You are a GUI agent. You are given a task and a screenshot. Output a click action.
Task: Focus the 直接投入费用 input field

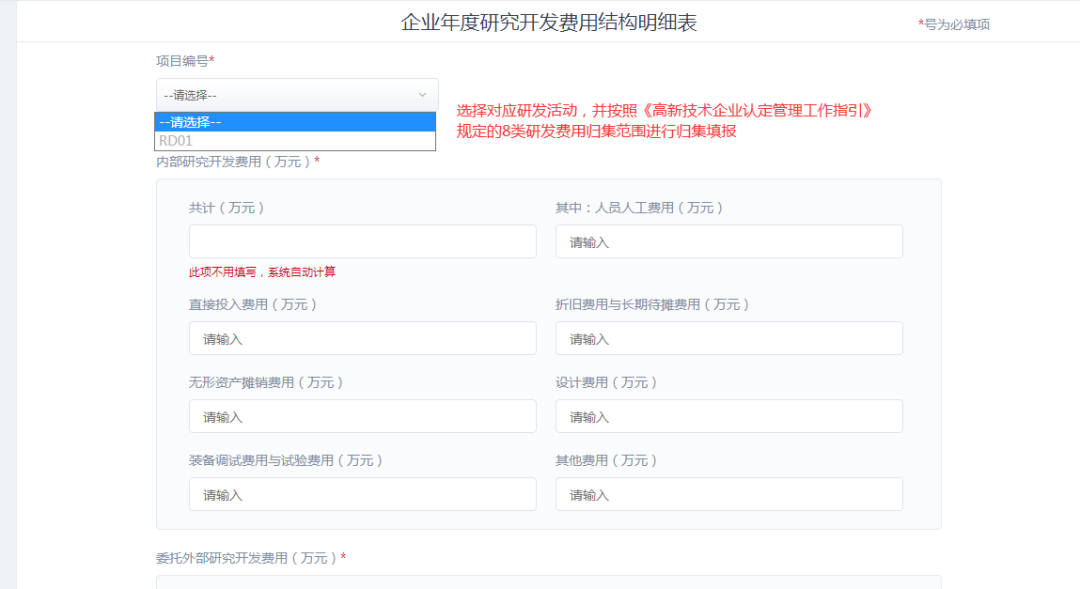362,338
